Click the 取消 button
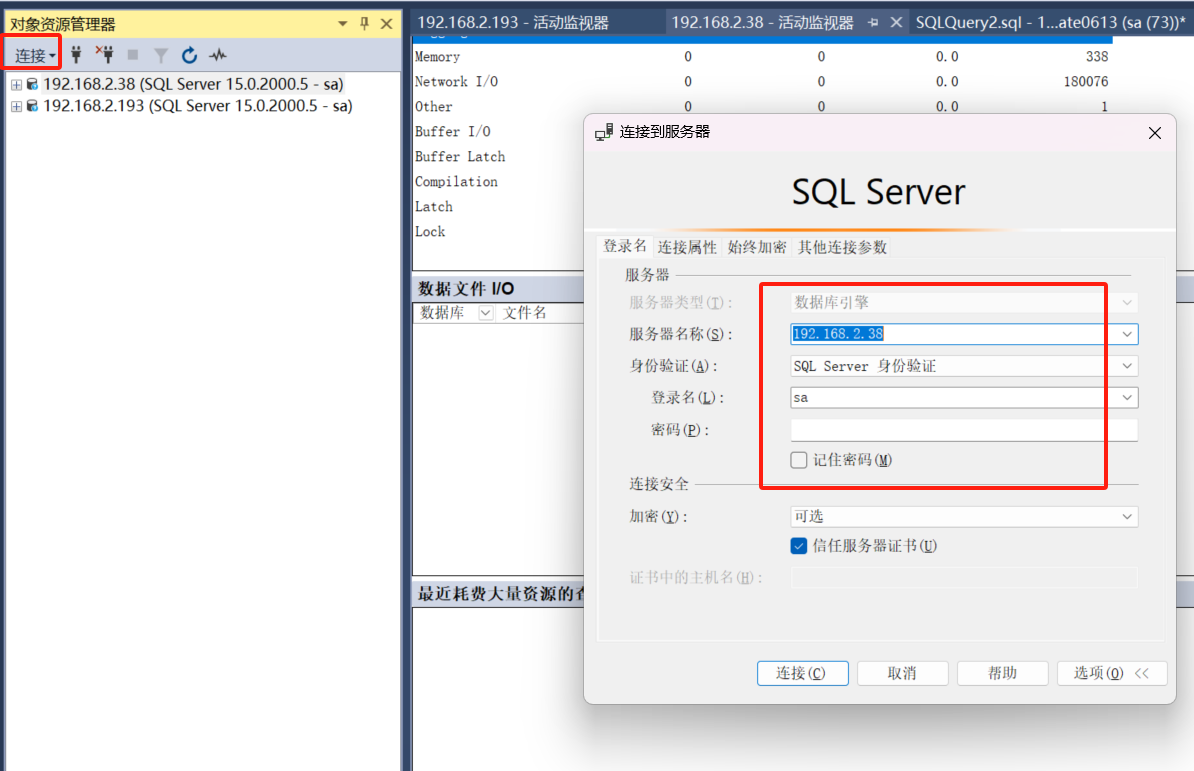1194x771 pixels. [x=902, y=673]
